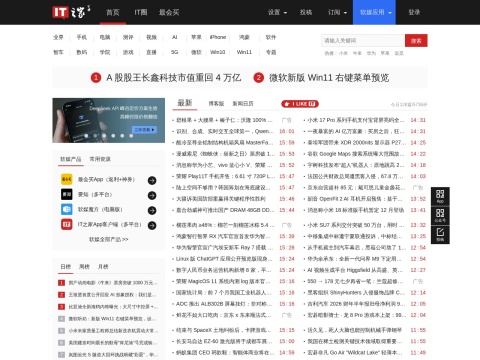Open headline 微软新版 Win11 右键菜单预览
Image resolution: width=480 pixels, height=360 pixels.
coord(329,78)
